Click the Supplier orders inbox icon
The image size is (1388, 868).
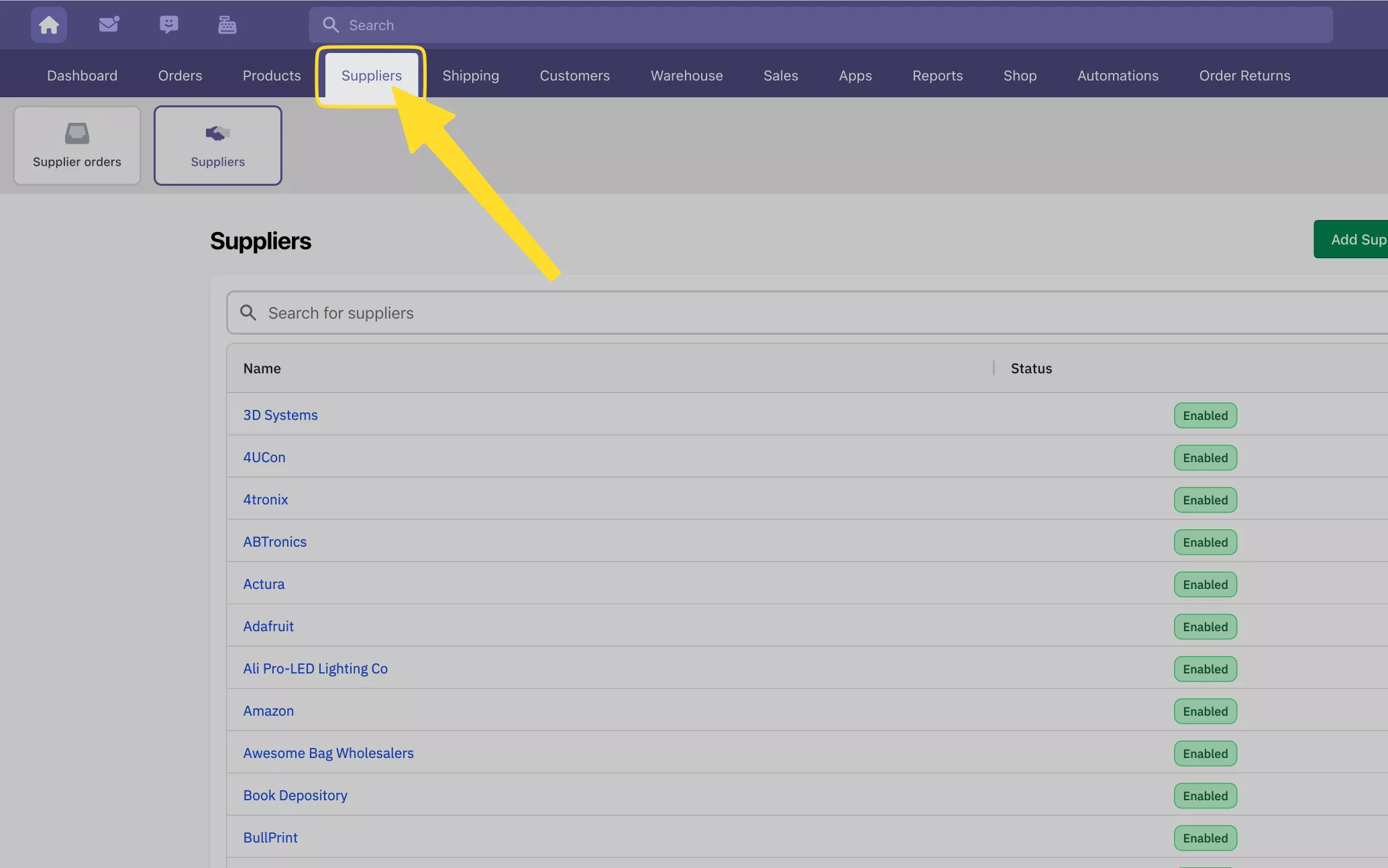pyautogui.click(x=77, y=133)
